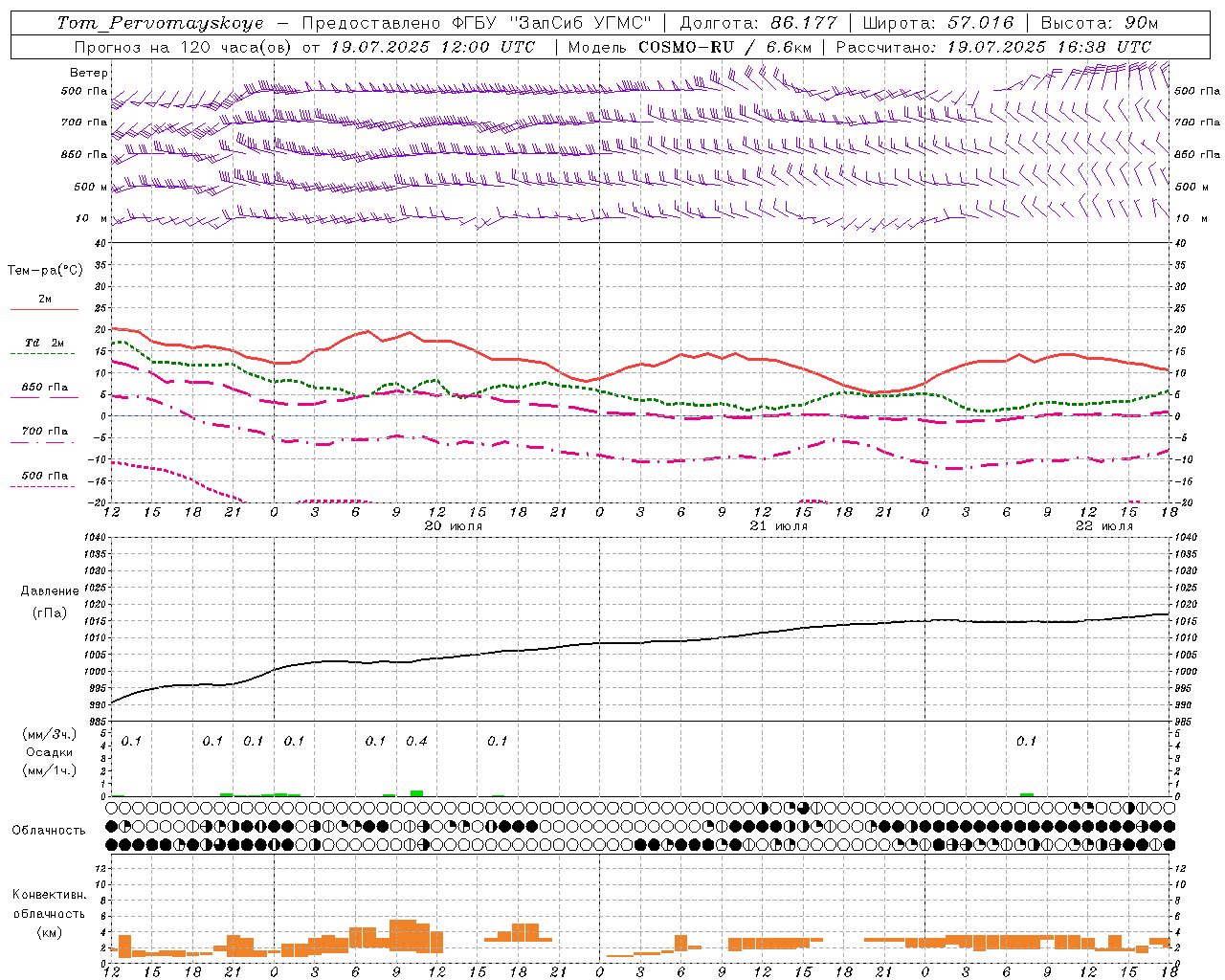
Task: Click the green dashed line sample under Td 2м
Action: click(42, 354)
